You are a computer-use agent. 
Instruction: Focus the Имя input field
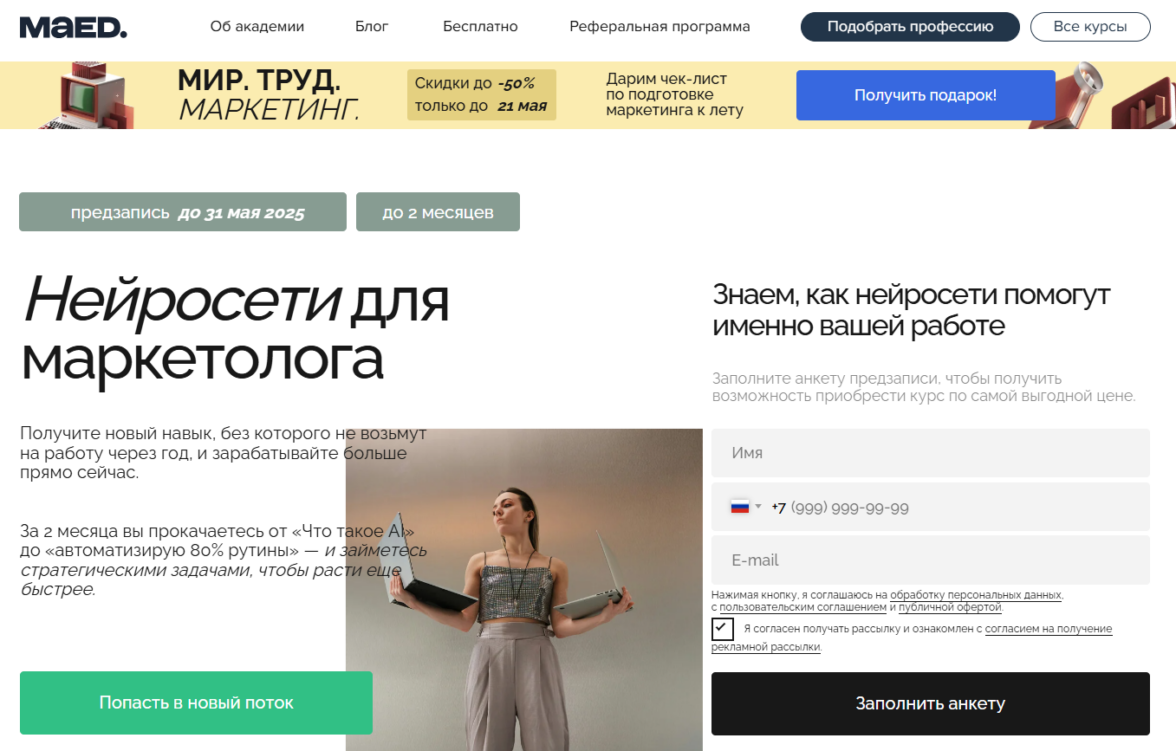pos(930,453)
